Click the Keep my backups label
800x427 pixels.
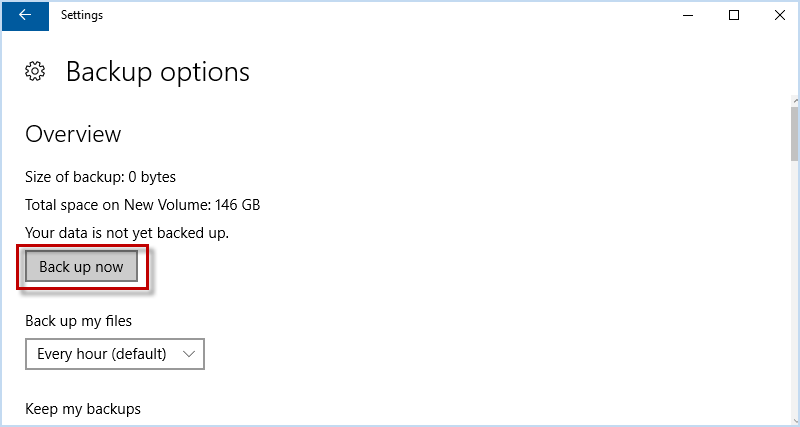pyautogui.click(x=83, y=409)
